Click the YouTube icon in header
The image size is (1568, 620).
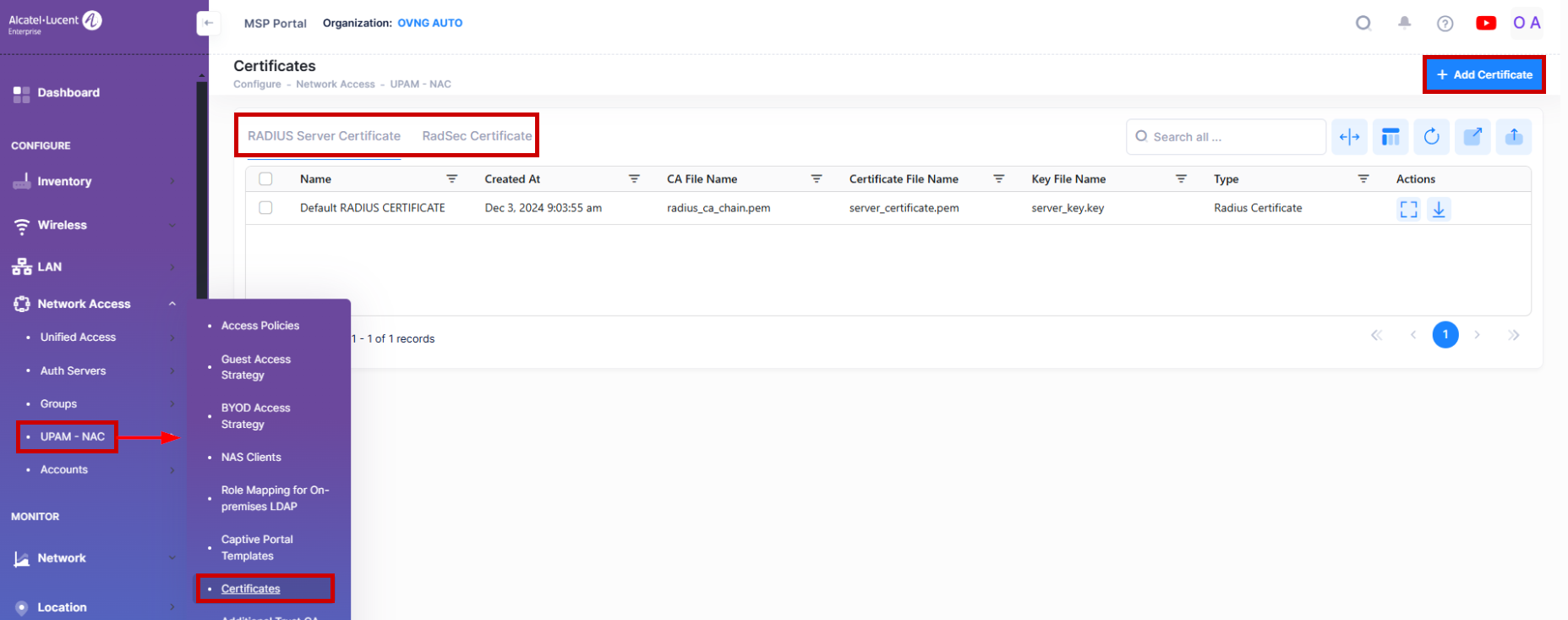1485,23
